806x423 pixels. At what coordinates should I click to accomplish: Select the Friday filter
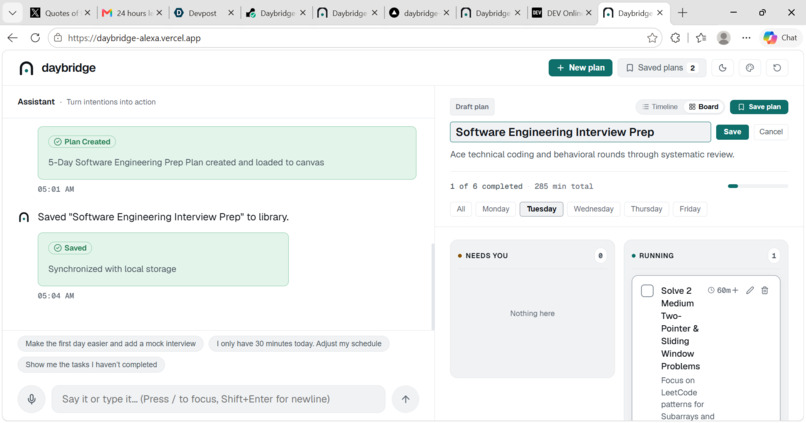click(690, 209)
